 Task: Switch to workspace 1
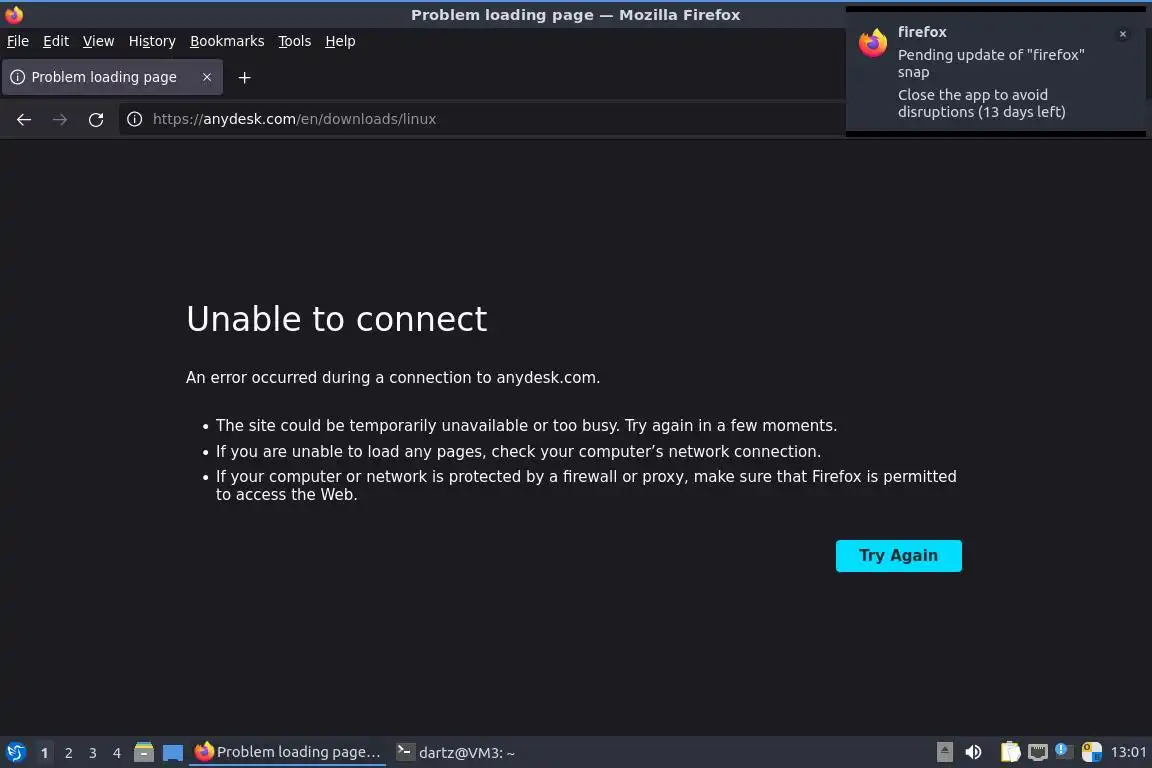[x=44, y=753]
